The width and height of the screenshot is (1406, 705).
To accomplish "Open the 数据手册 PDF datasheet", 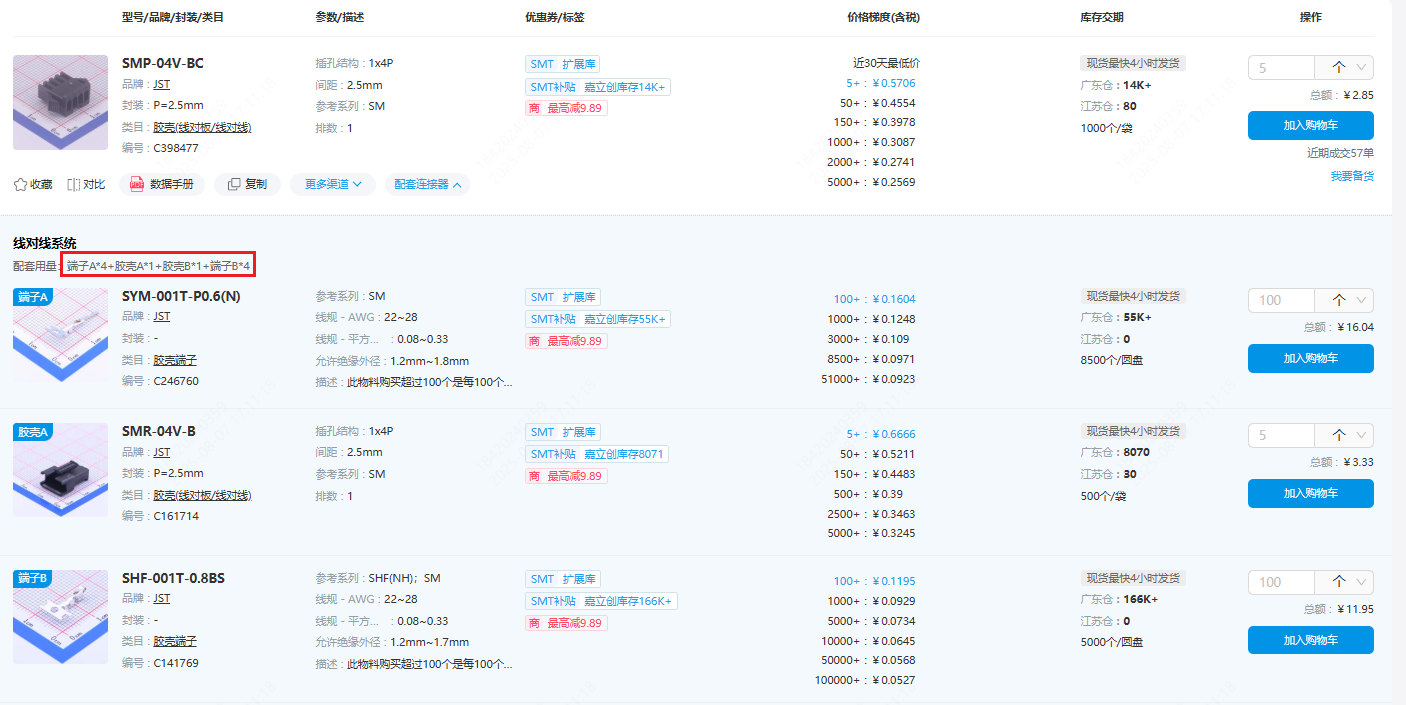I will click(162, 184).
